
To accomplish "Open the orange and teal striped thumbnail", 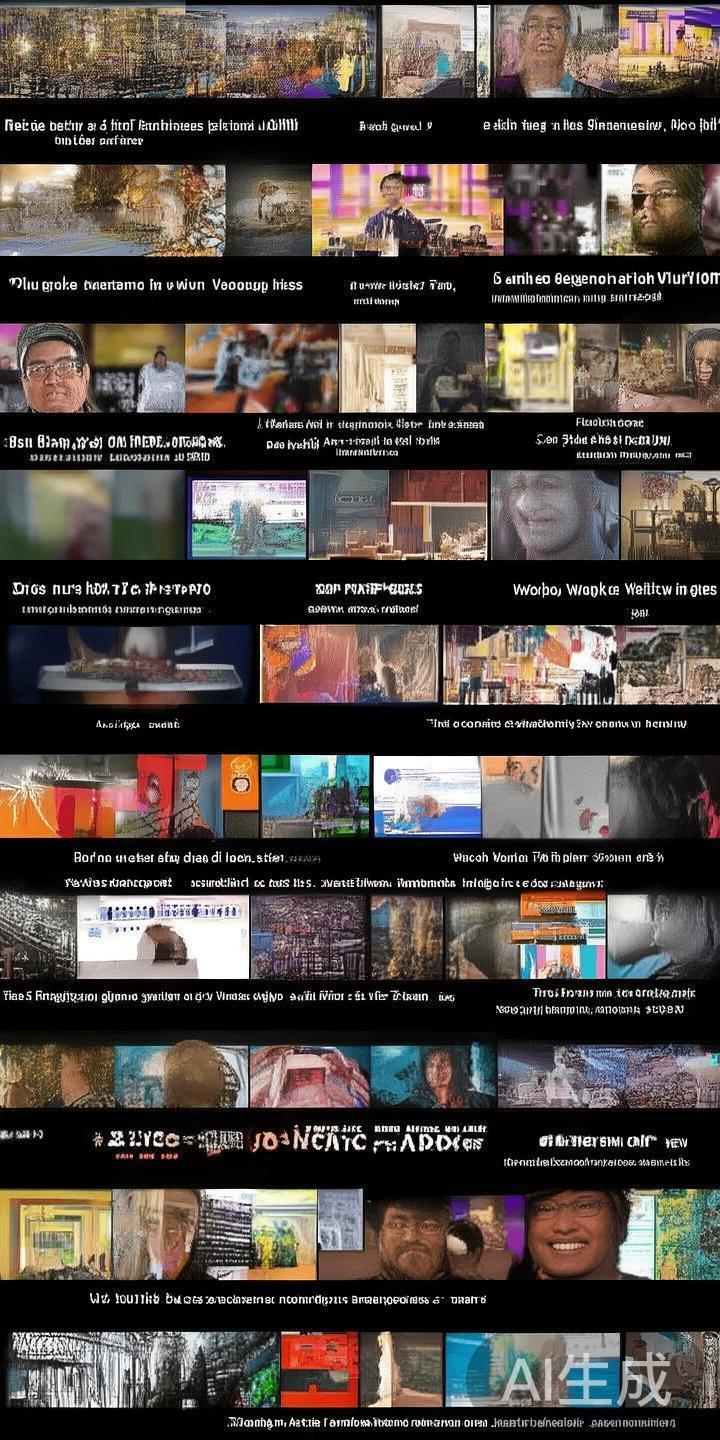I will pyautogui.click(x=562, y=935).
